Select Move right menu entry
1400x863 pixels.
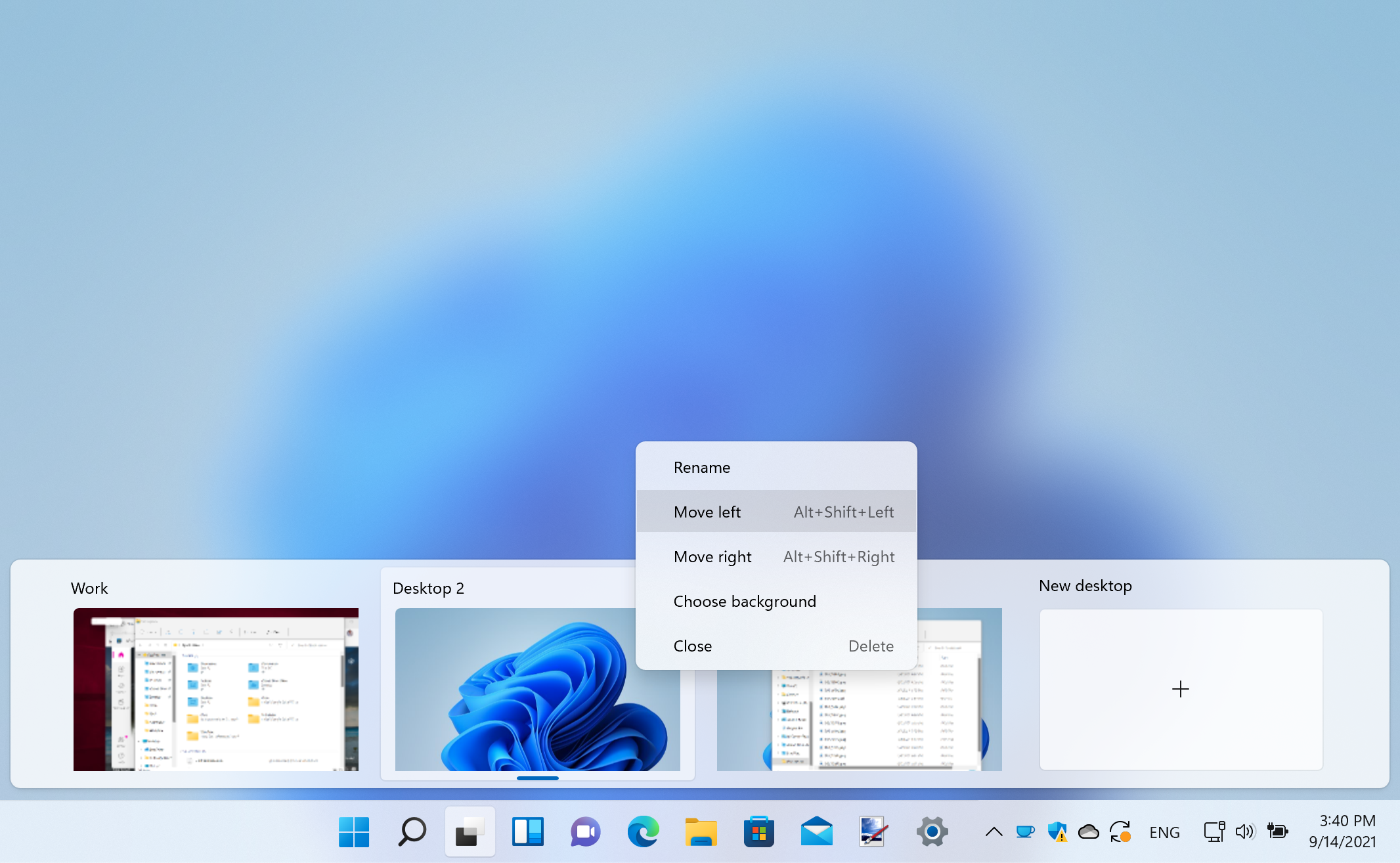point(776,556)
